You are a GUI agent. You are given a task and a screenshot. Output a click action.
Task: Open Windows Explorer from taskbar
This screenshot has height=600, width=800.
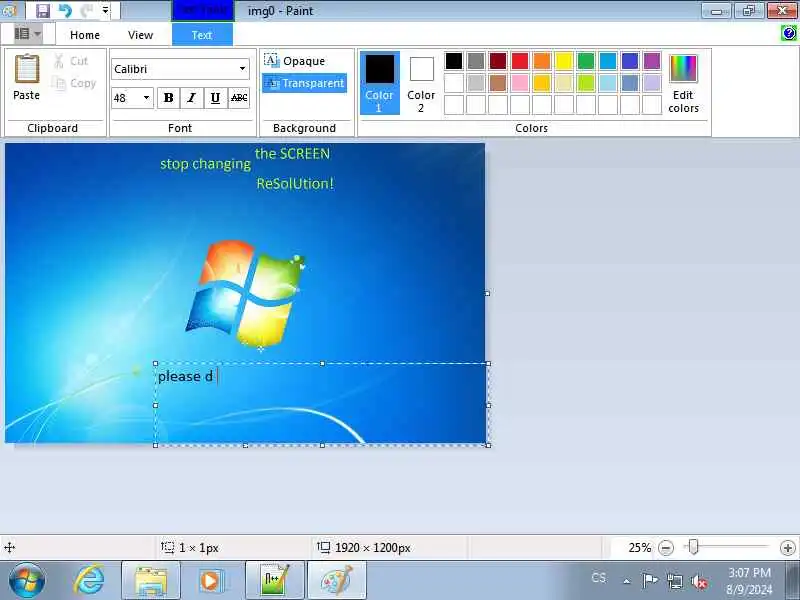point(151,581)
